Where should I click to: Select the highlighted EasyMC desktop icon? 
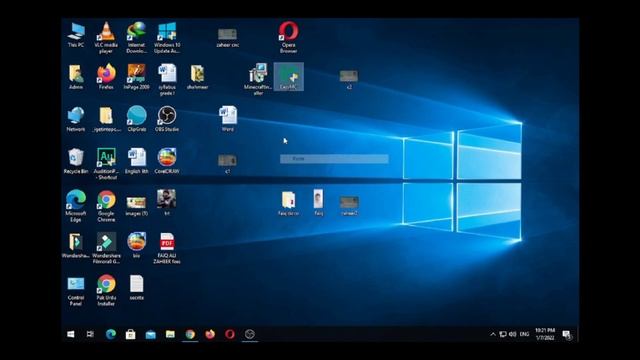289,77
